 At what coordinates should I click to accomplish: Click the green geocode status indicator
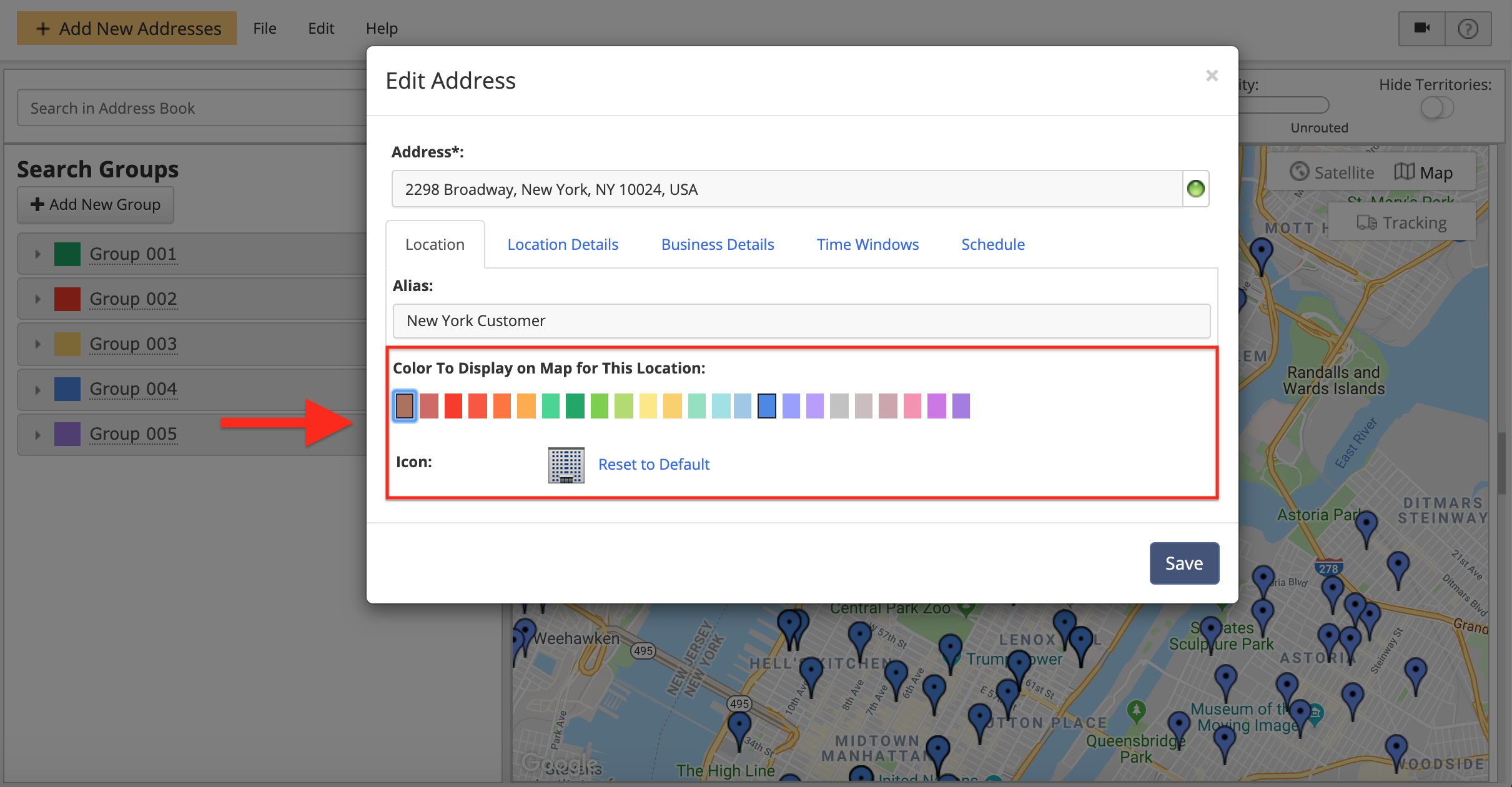click(1195, 189)
